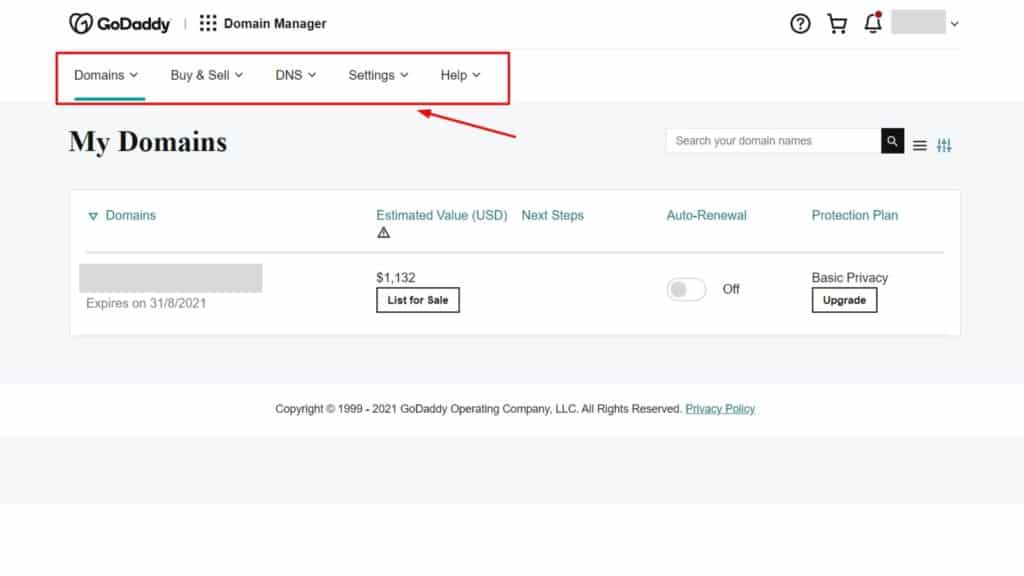
Task: Sort by the Domains column header
Action: coord(130,215)
